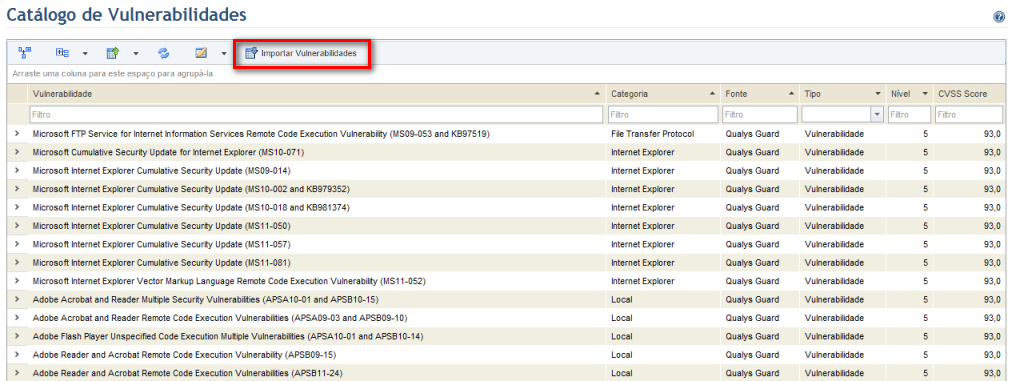
Task: Click CVSS 93,0 in Microsoft FTP row
Action: 992,133
